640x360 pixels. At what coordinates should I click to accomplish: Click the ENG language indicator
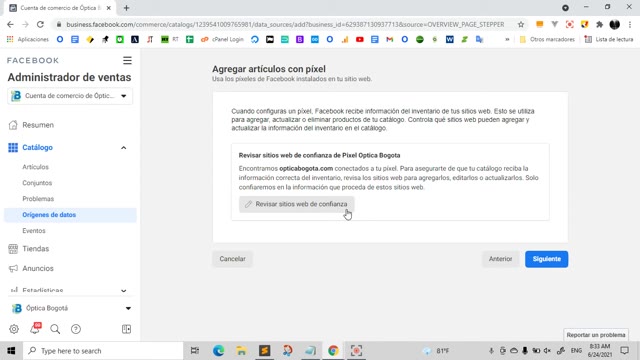(576, 351)
